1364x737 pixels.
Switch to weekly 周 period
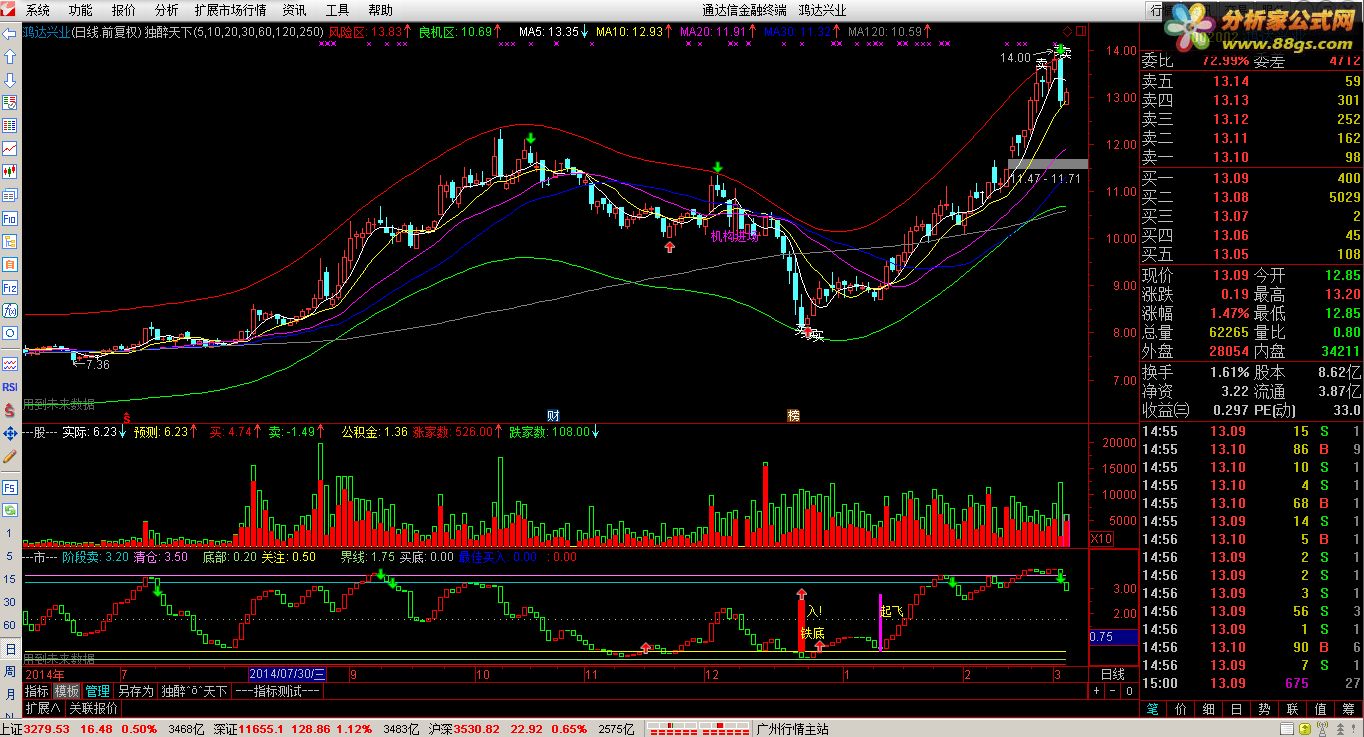tap(9, 671)
